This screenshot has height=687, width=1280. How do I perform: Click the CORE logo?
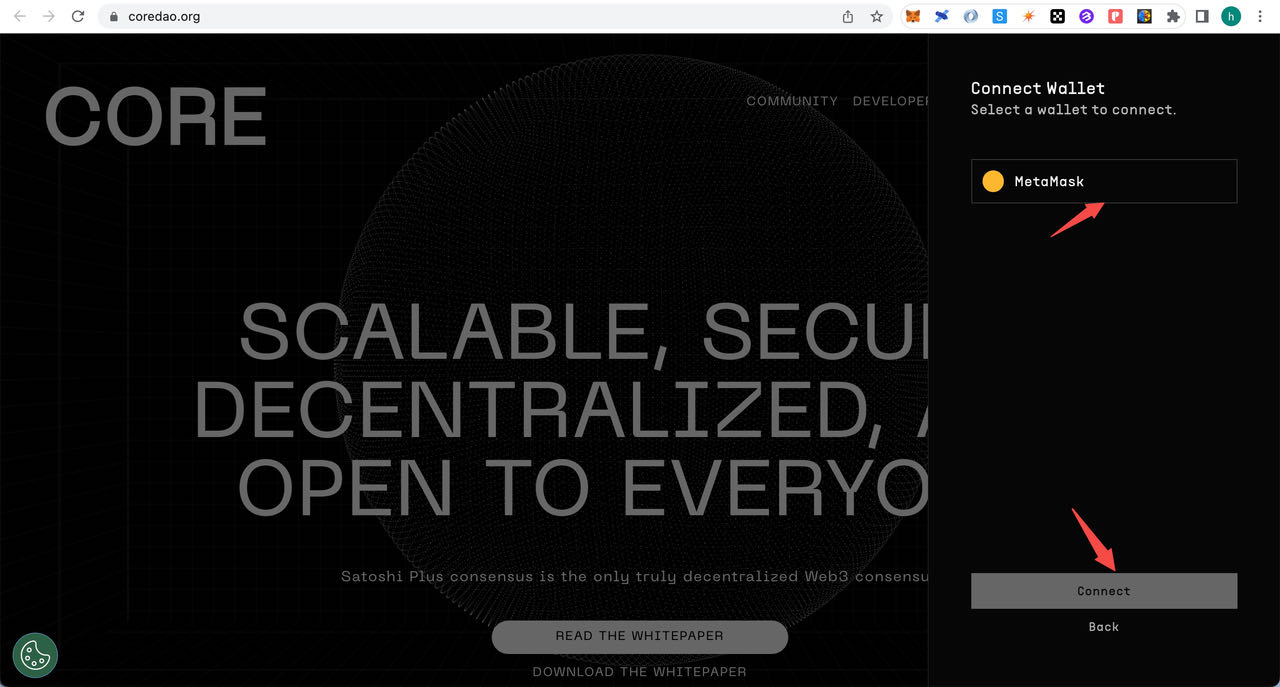pos(156,117)
